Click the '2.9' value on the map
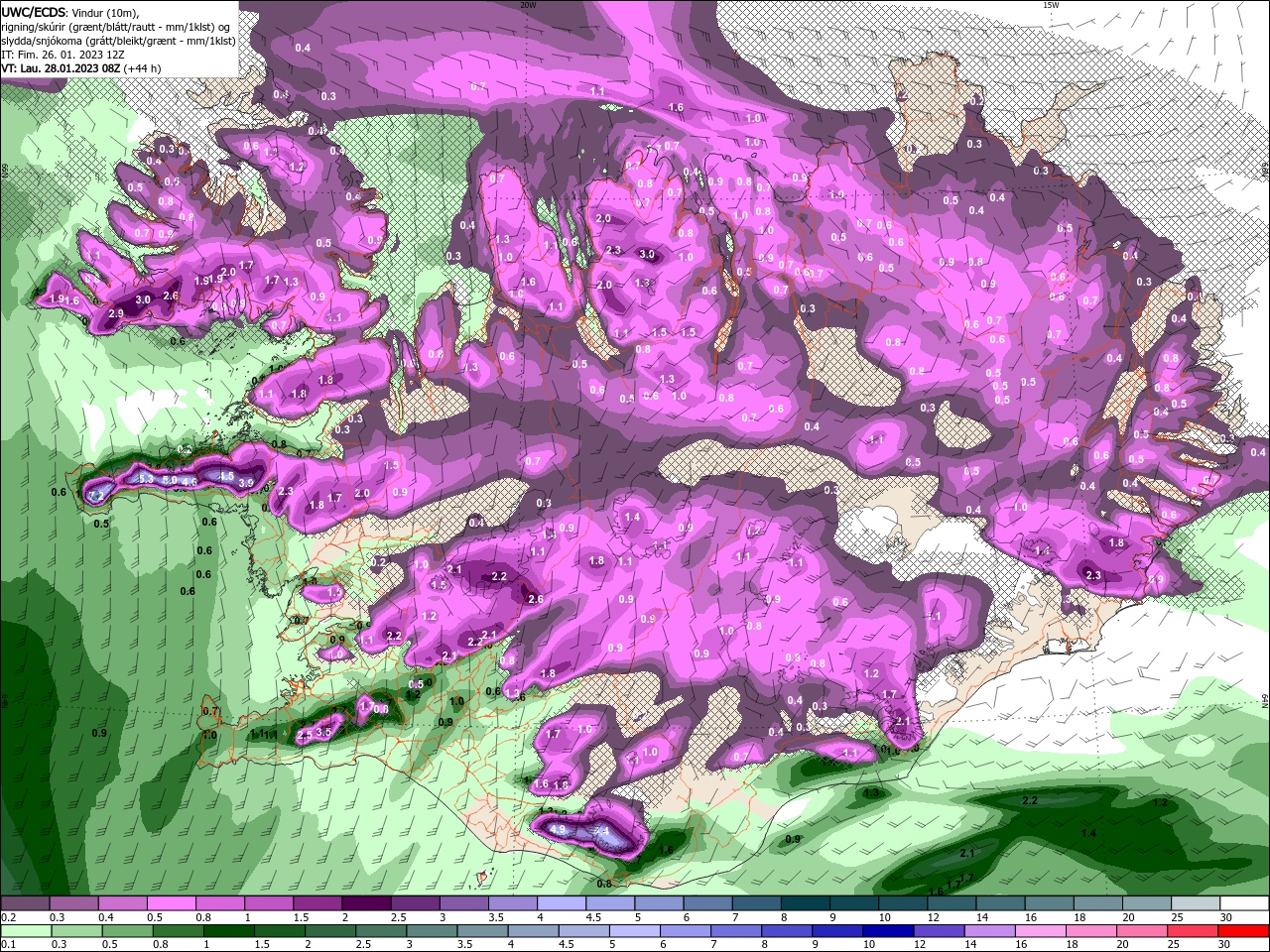The image size is (1270, 952). click(115, 313)
